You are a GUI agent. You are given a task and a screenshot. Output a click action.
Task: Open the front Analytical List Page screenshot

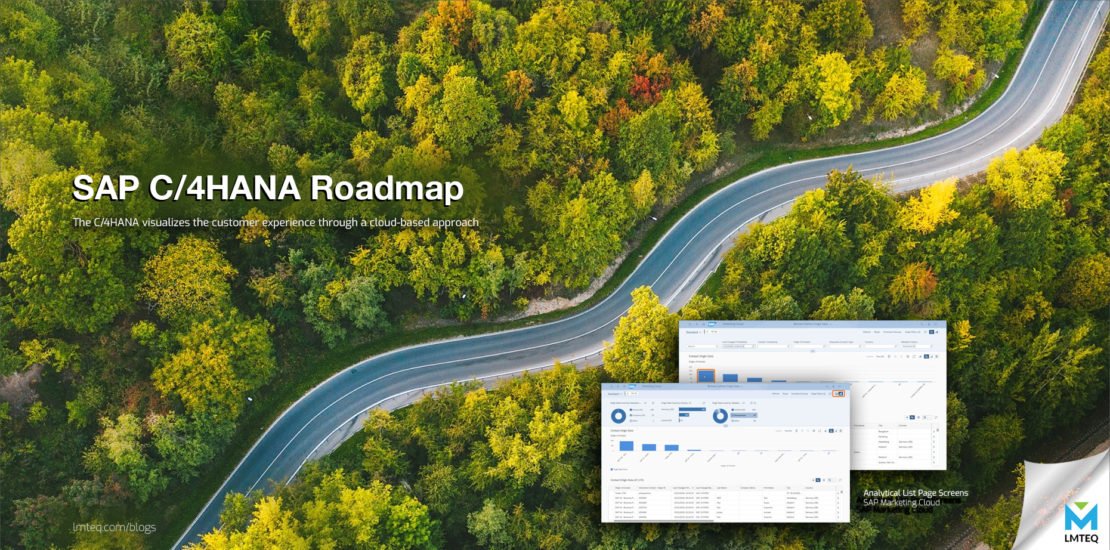(726, 453)
